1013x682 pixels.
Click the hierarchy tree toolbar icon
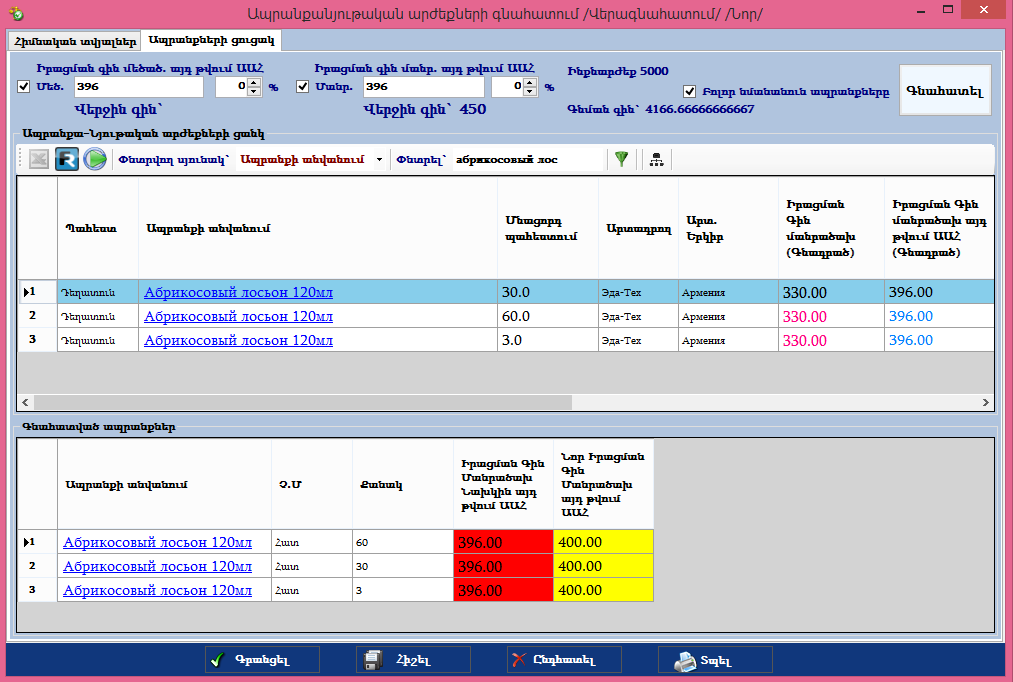point(656,160)
